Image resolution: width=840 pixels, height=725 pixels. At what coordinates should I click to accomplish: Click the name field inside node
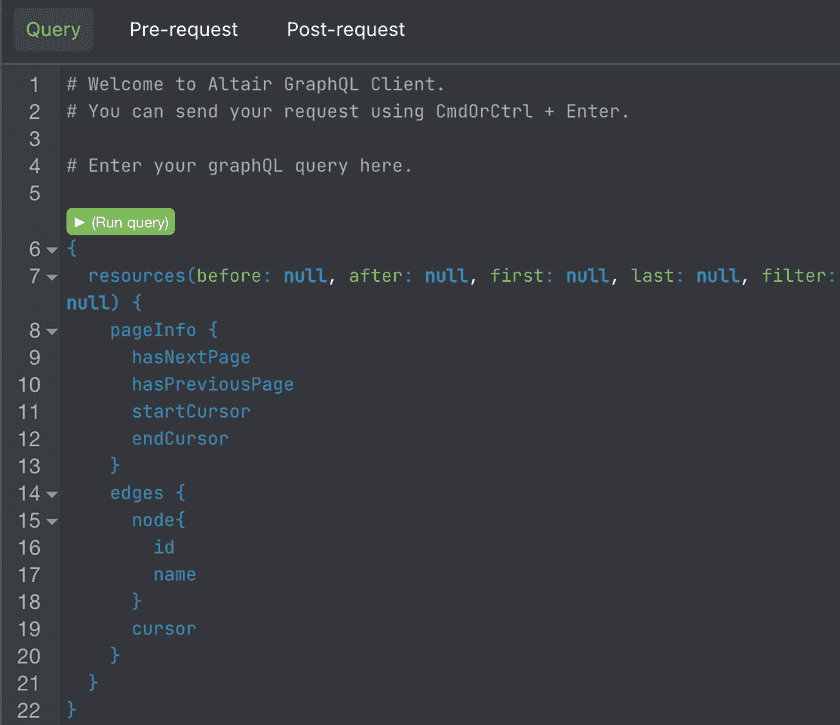[175, 574]
